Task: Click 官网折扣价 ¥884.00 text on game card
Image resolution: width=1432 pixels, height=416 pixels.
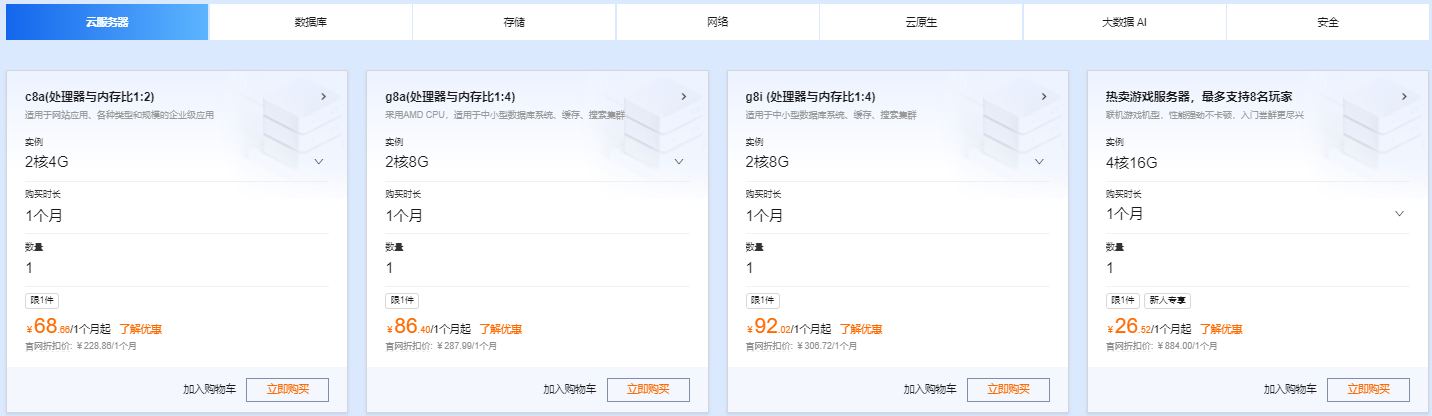Action: pos(1161,346)
